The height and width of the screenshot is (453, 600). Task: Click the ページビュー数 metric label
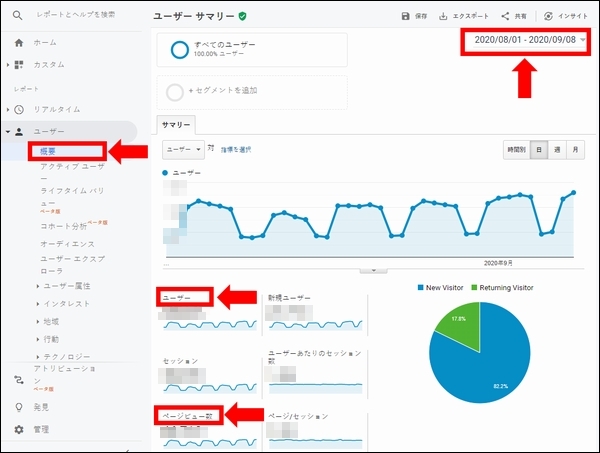(187, 416)
